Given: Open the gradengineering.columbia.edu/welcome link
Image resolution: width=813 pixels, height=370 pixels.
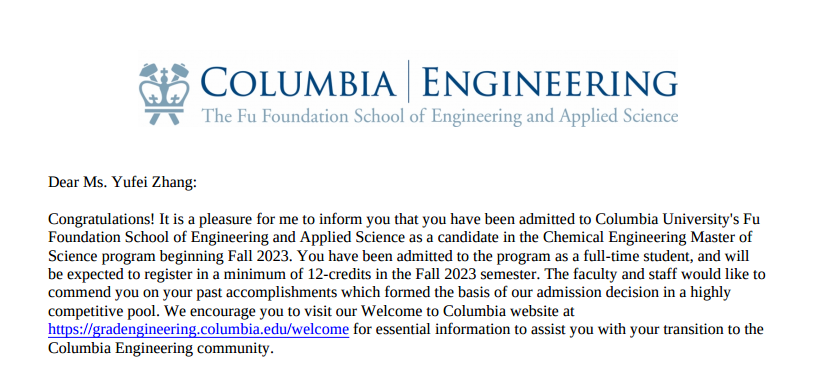Looking at the screenshot, I should coord(199,330).
